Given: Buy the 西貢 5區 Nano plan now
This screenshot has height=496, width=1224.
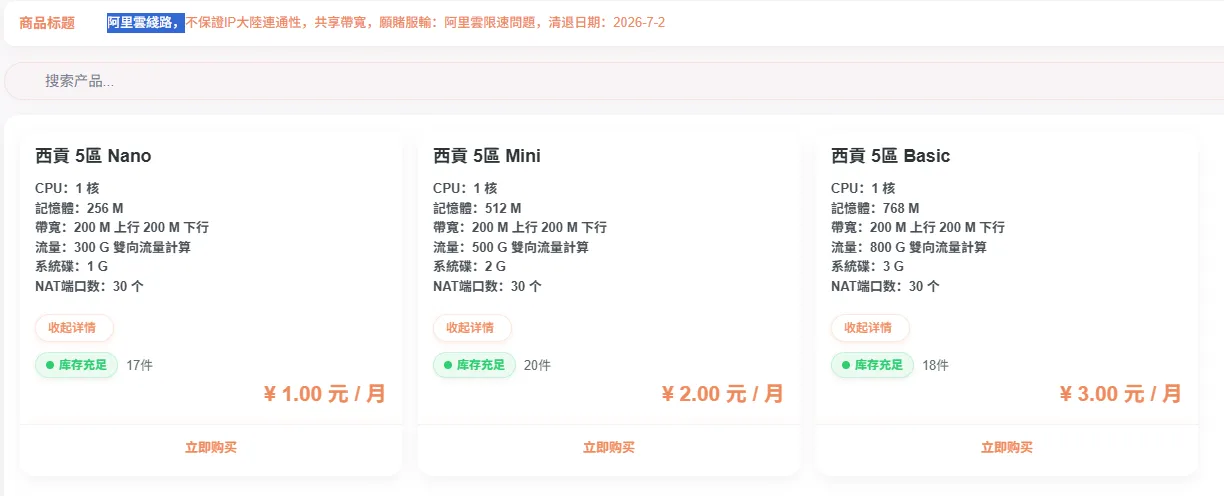Looking at the screenshot, I should 211,448.
